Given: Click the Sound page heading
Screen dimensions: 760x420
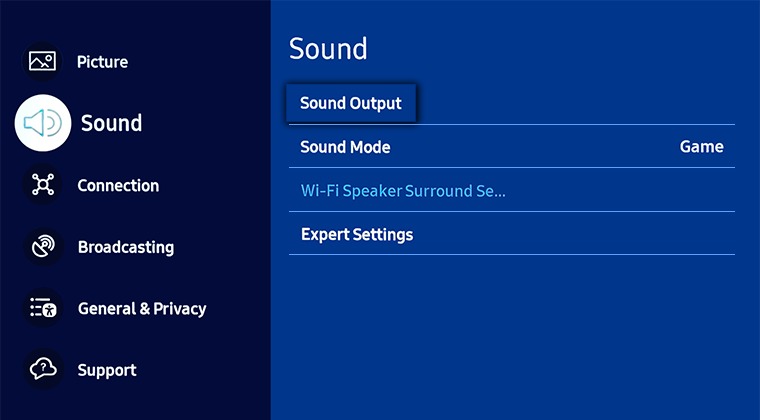Looking at the screenshot, I should [x=328, y=49].
